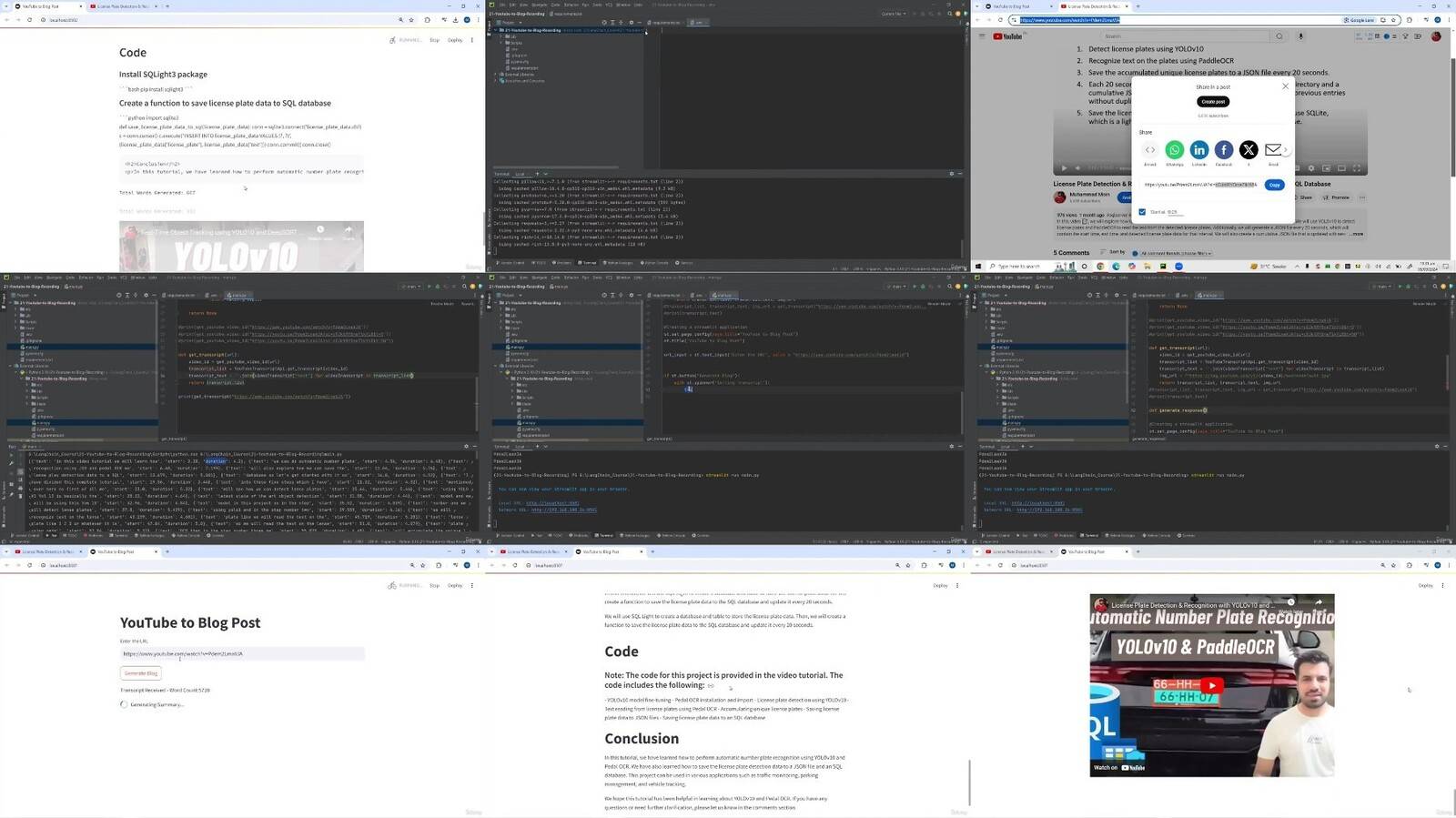Viewport: 1456px width, 818px height.
Task: Click the YouTube search magnifier button
Action: coord(1279,36)
